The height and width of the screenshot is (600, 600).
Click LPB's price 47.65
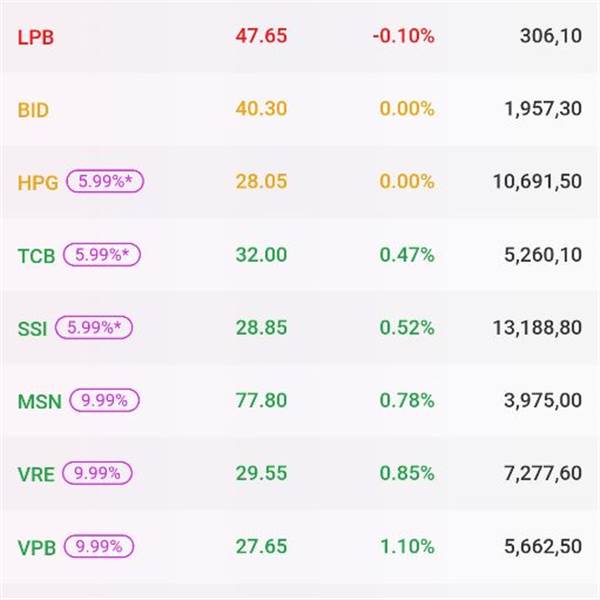pyautogui.click(x=261, y=36)
